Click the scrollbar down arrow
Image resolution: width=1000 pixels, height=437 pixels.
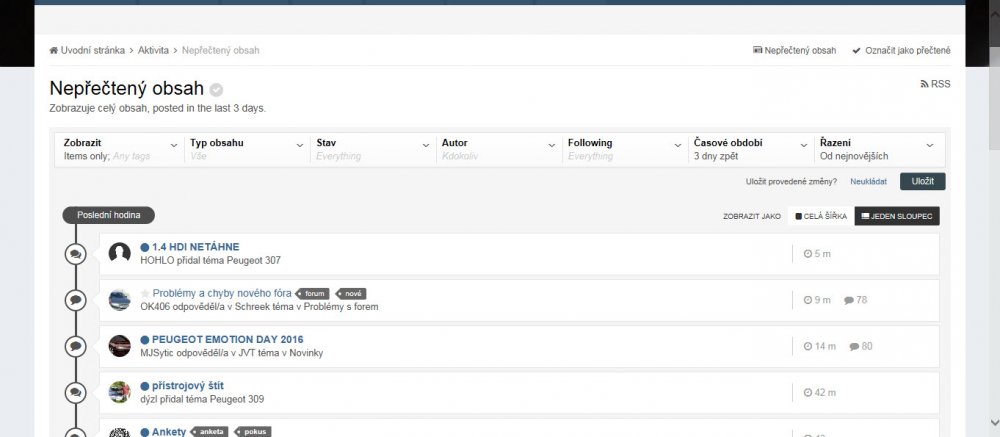point(994,422)
